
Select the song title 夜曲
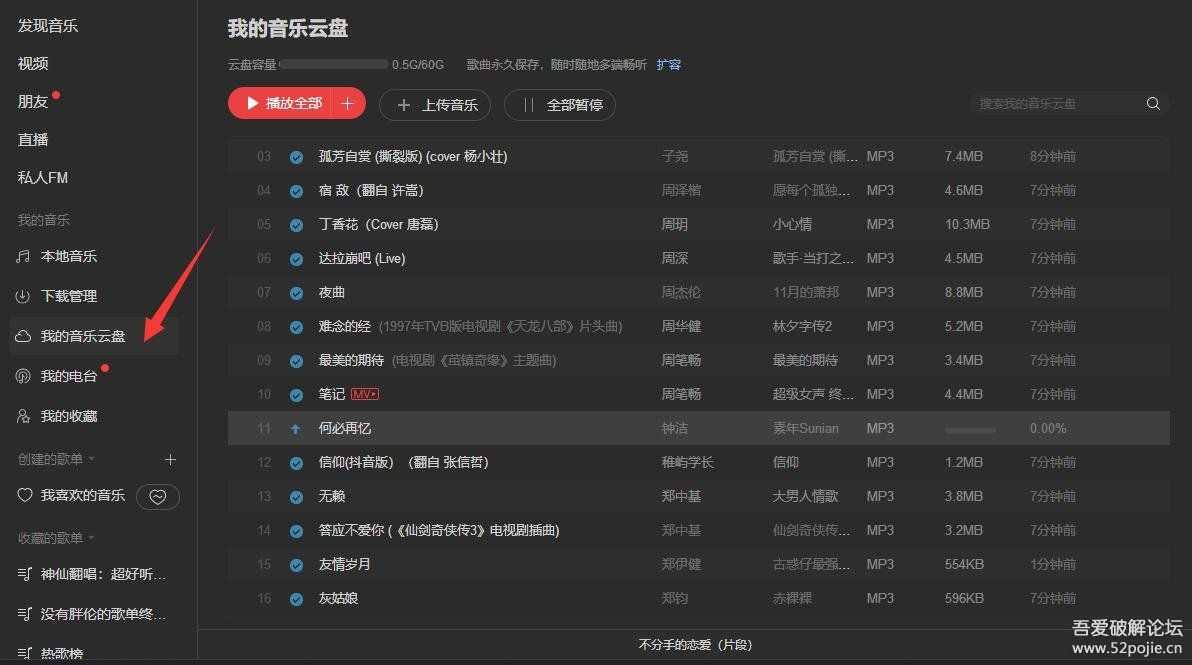[x=331, y=293]
